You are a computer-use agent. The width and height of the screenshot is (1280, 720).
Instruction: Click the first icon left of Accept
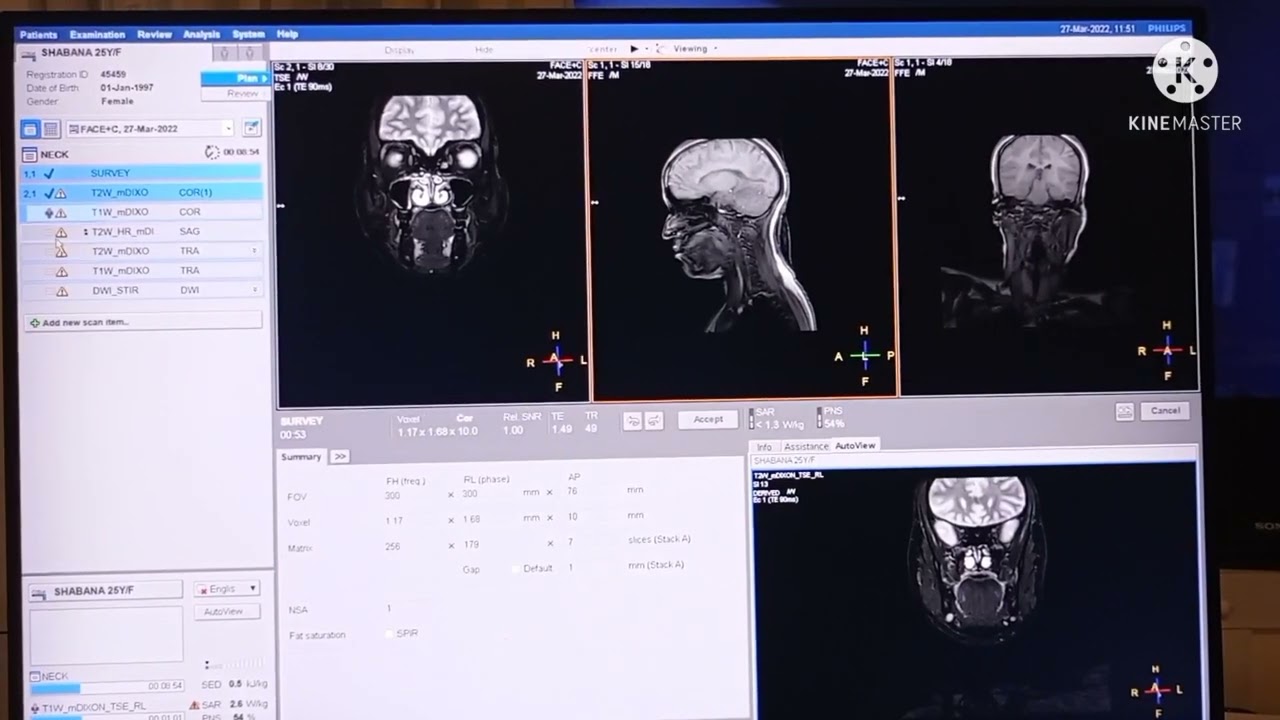click(x=633, y=421)
